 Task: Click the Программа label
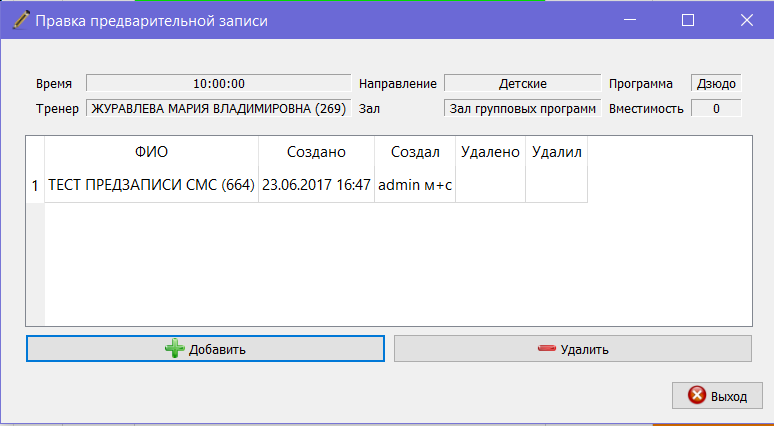tap(641, 84)
